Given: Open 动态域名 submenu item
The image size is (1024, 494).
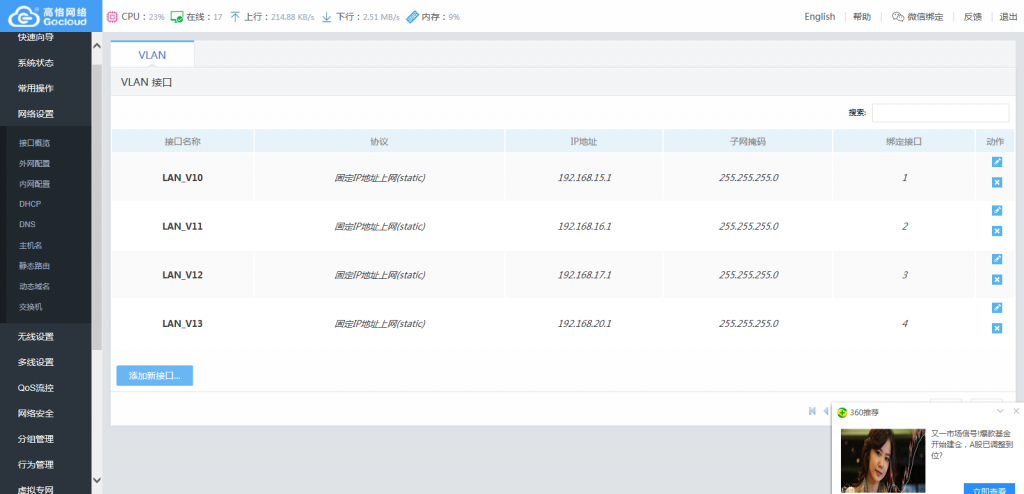Looking at the screenshot, I should point(35,286).
